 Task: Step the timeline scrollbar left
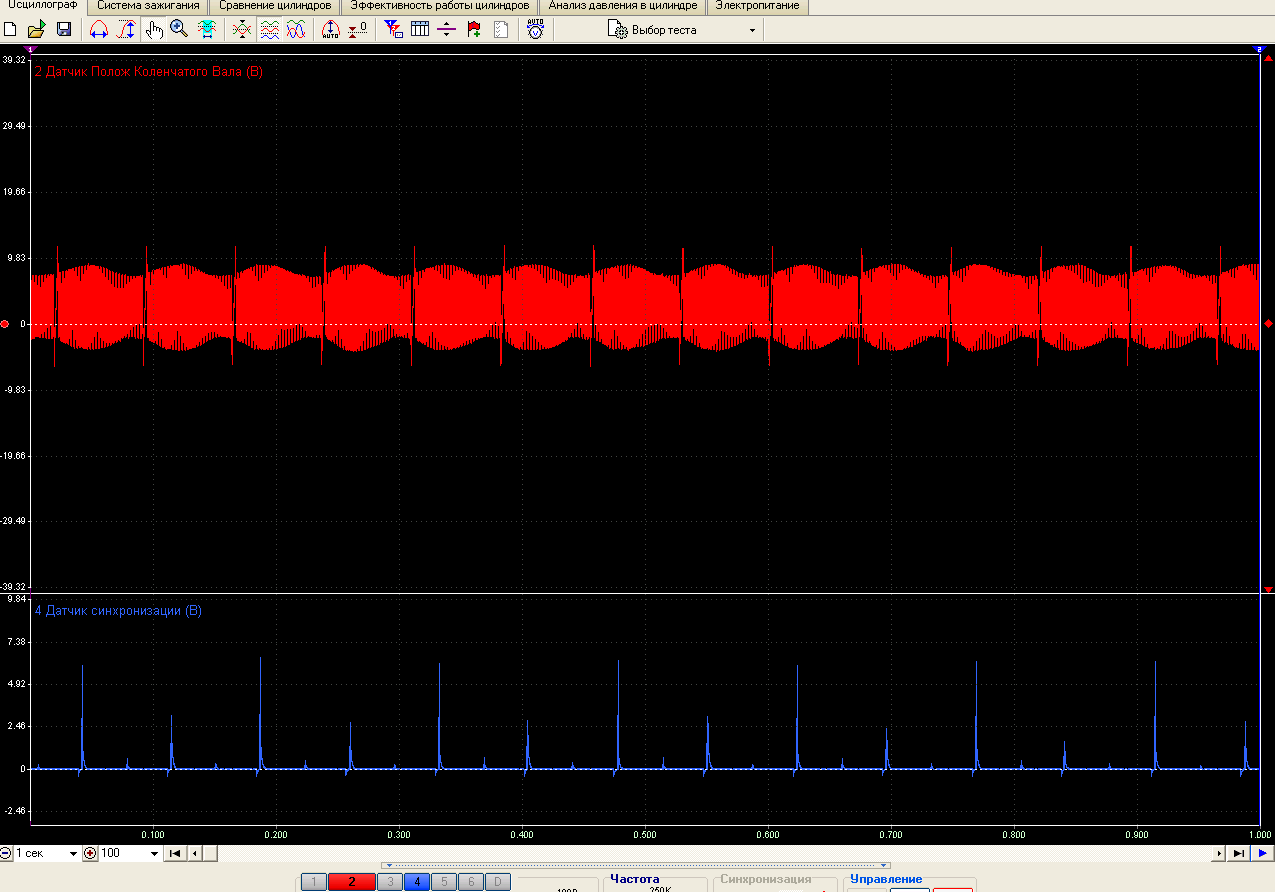(x=195, y=854)
